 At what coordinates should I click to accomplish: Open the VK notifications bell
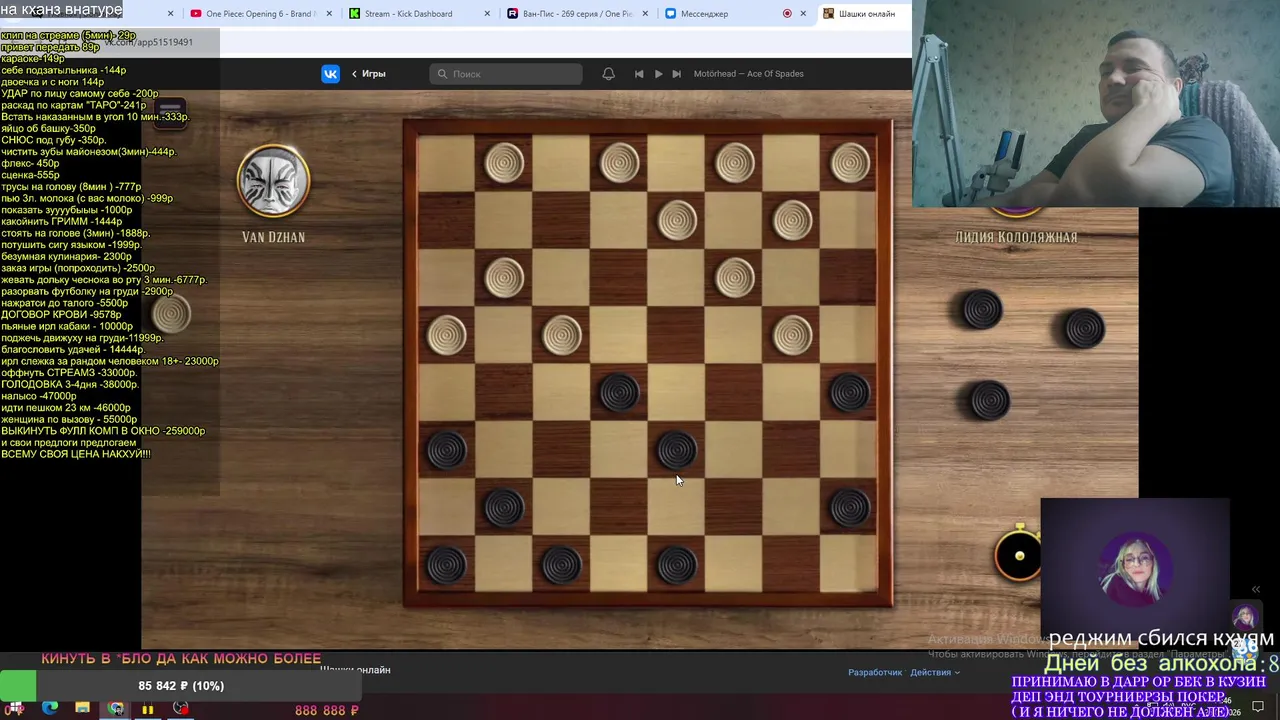pyautogui.click(x=608, y=73)
